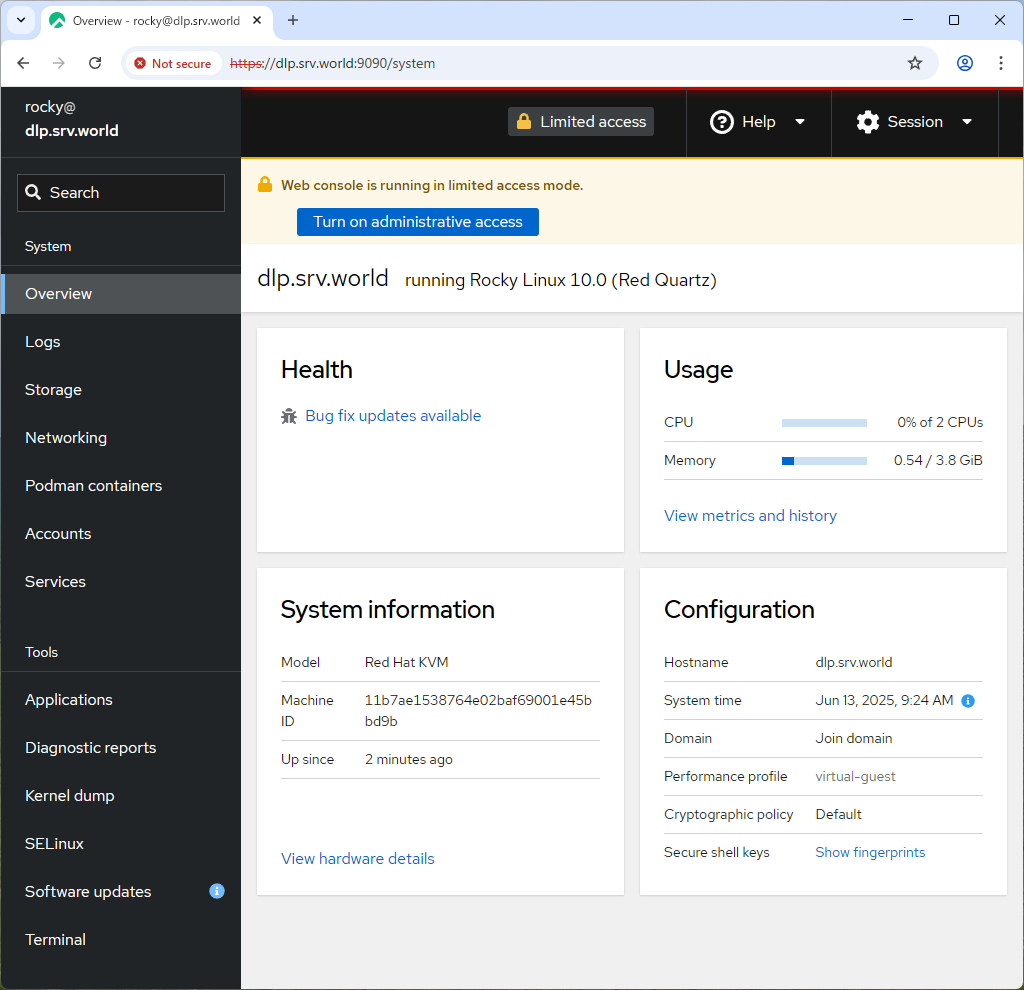Switch to the Overview section

58,293
